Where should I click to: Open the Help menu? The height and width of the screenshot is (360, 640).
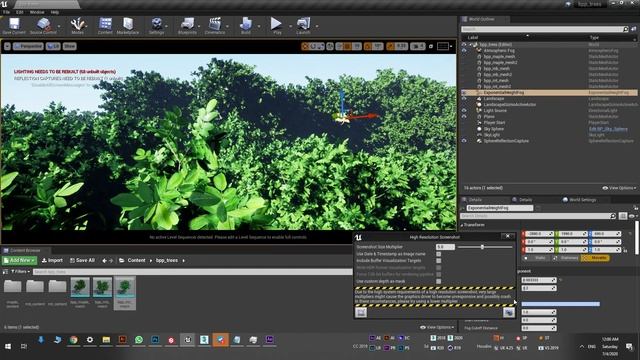click(55, 12)
